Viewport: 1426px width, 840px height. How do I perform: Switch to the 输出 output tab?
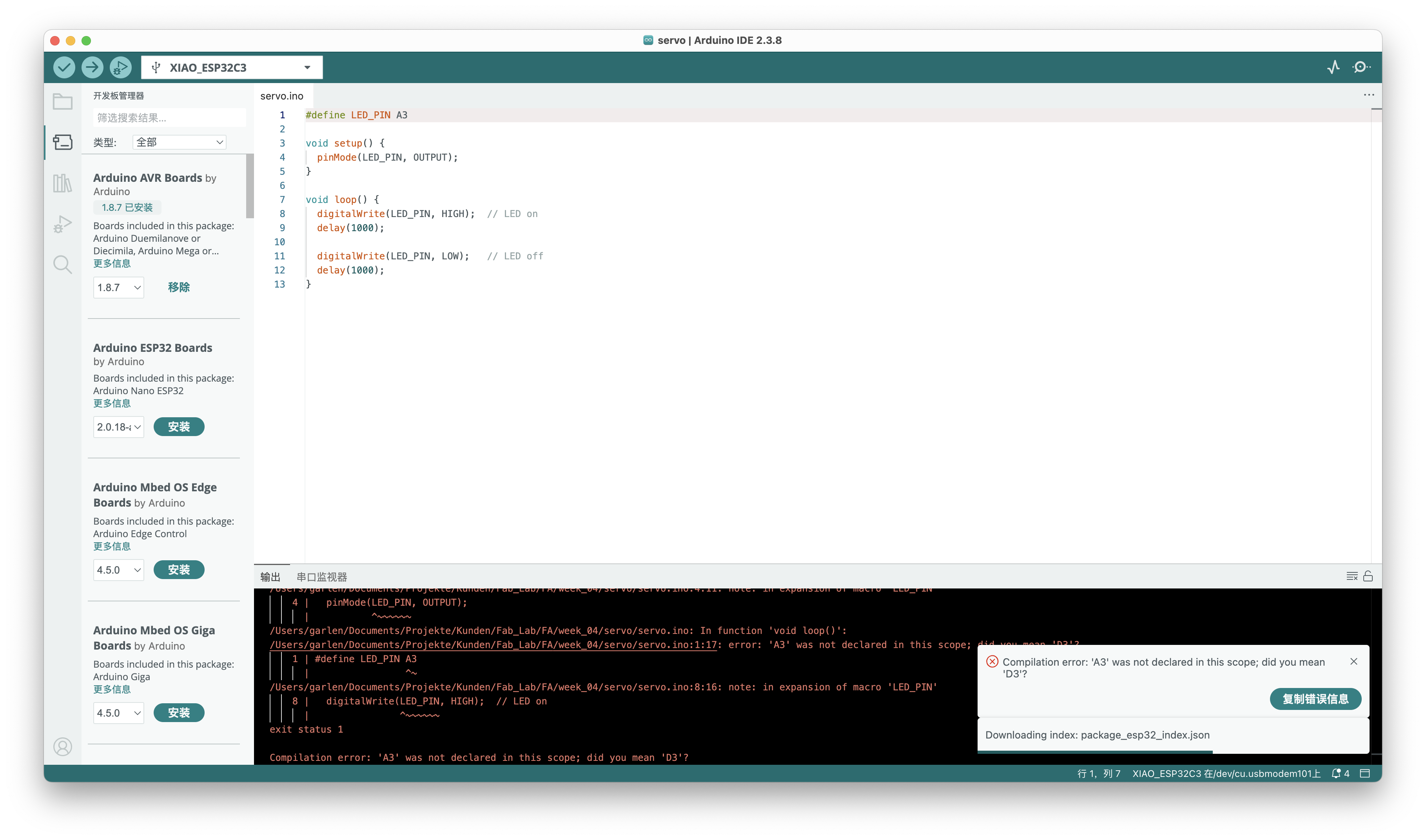pos(270,577)
